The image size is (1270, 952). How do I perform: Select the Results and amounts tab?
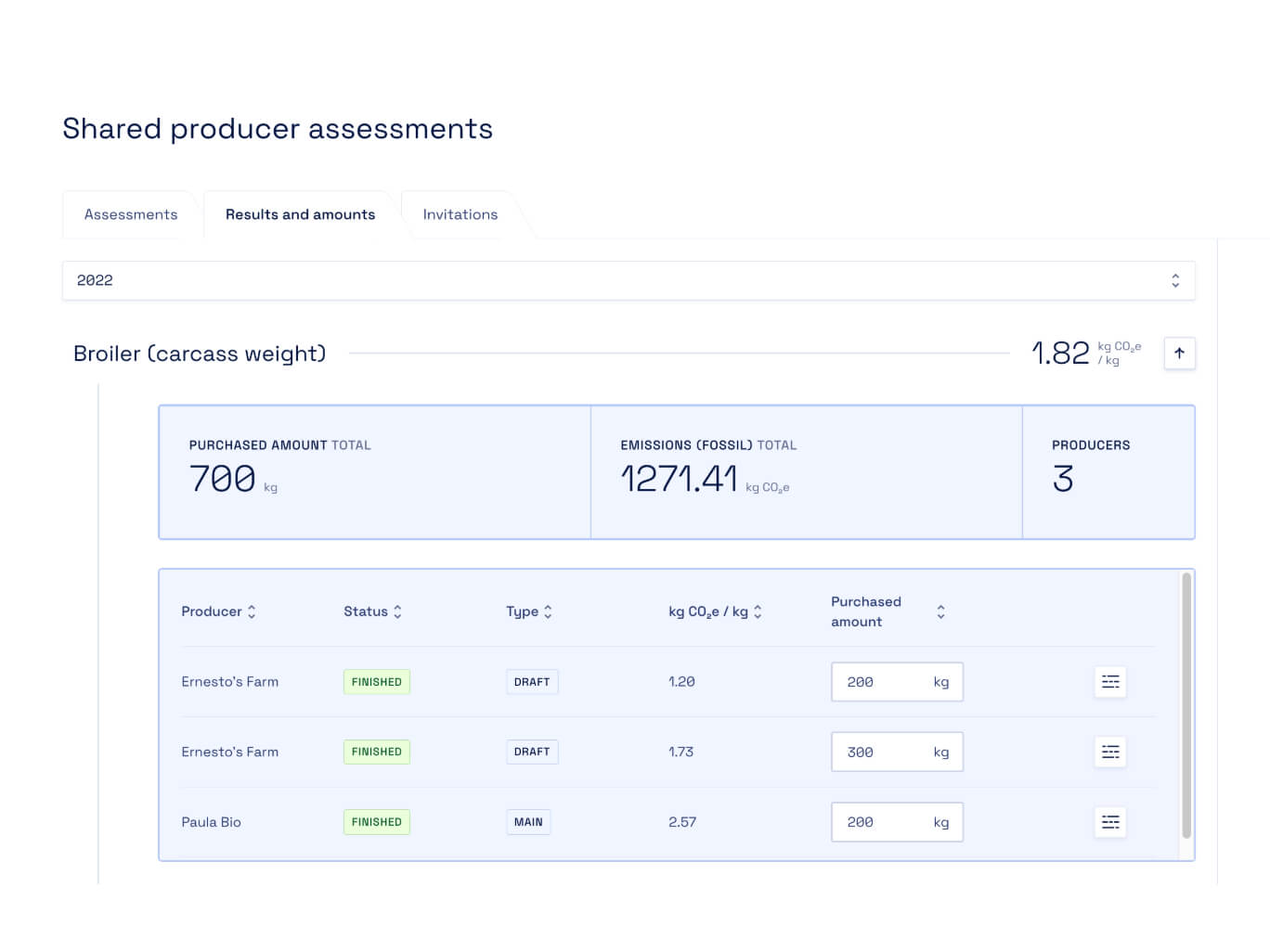point(299,214)
